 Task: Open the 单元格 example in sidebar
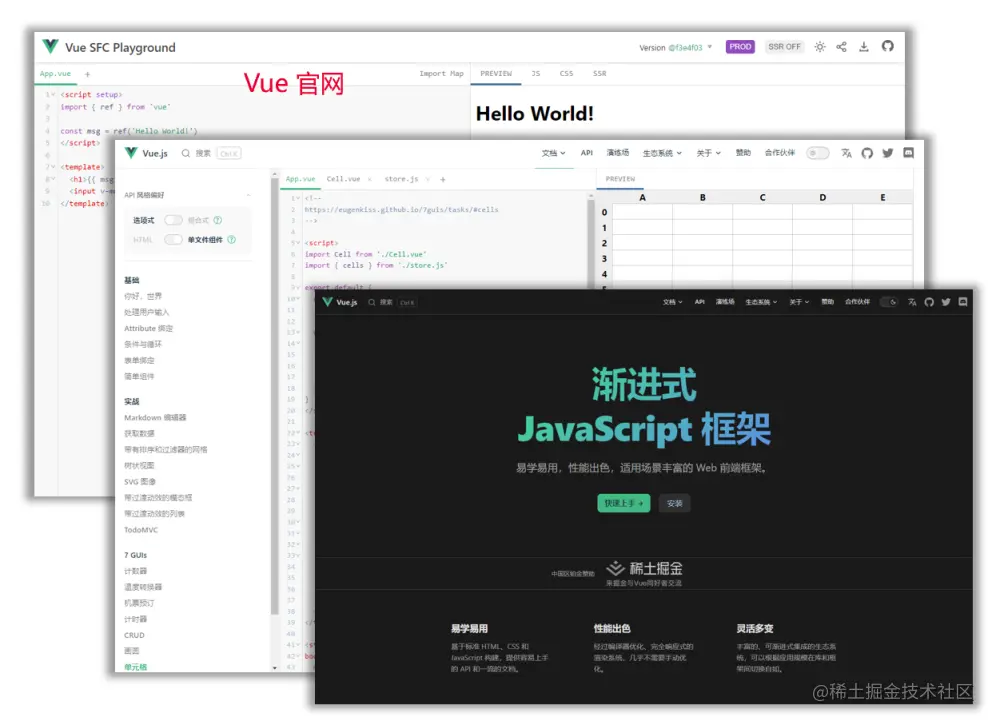(x=135, y=667)
